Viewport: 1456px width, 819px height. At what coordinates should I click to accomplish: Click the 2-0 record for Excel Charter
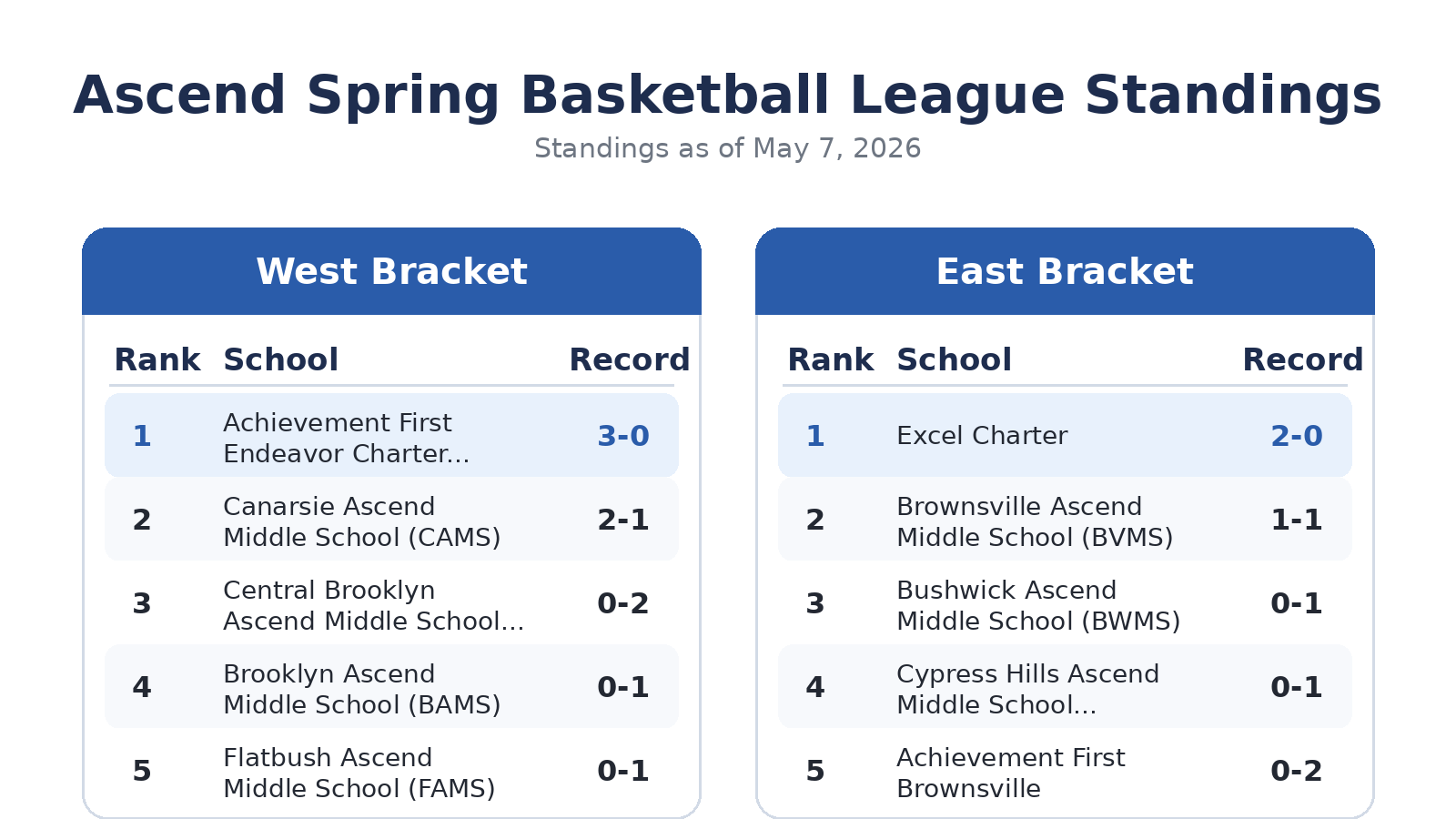(x=1297, y=436)
